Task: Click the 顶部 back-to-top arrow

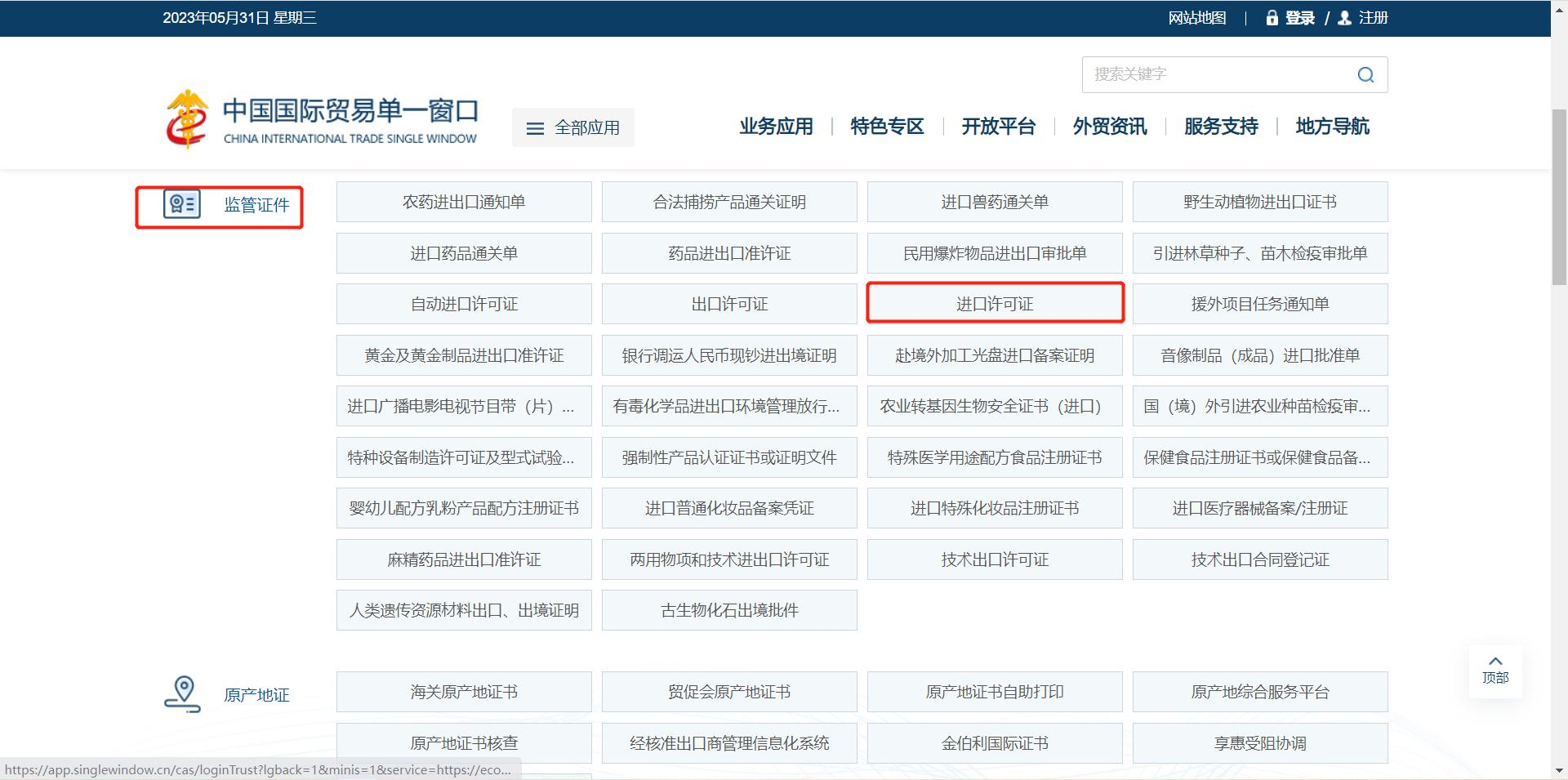Action: point(1495,670)
